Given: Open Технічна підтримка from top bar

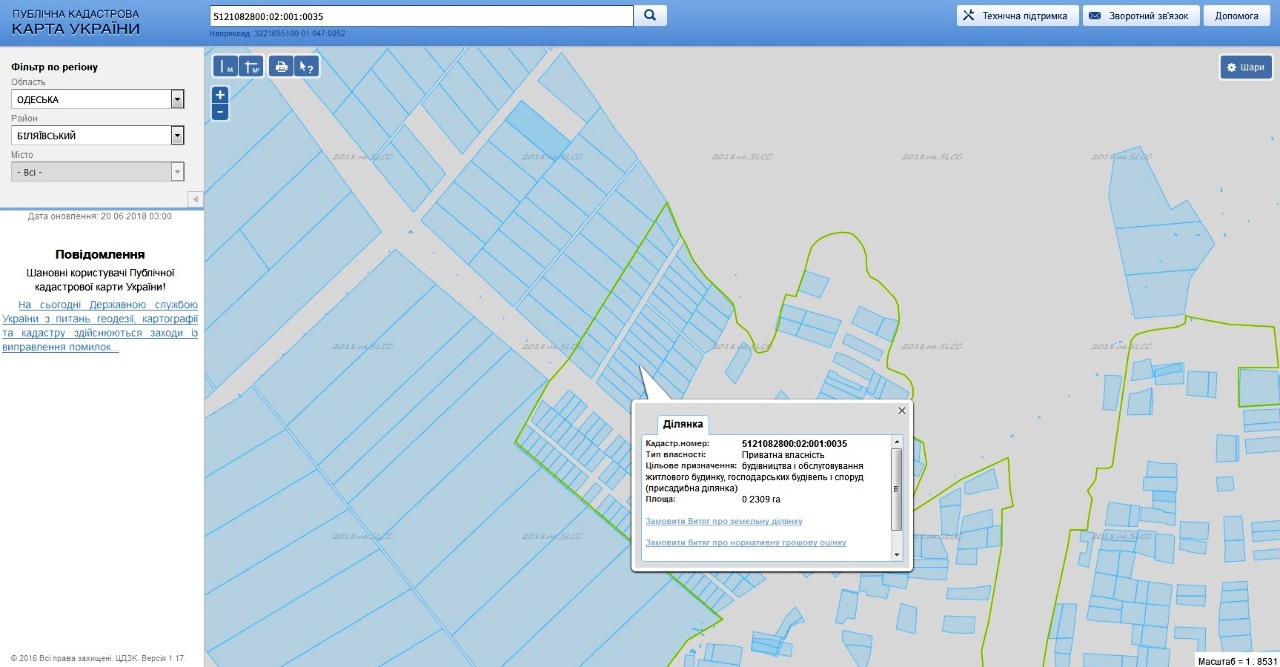Looking at the screenshot, I should [1017, 16].
